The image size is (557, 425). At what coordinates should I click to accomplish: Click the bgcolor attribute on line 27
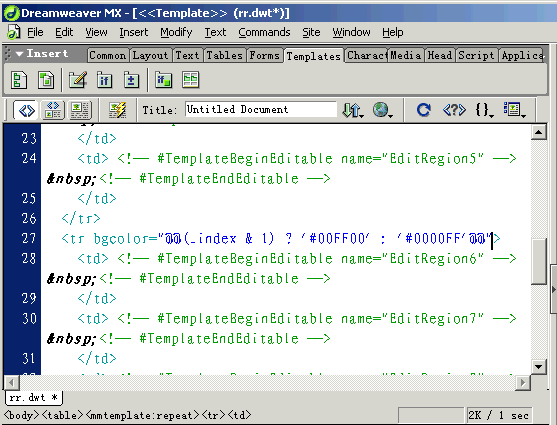tap(122, 238)
